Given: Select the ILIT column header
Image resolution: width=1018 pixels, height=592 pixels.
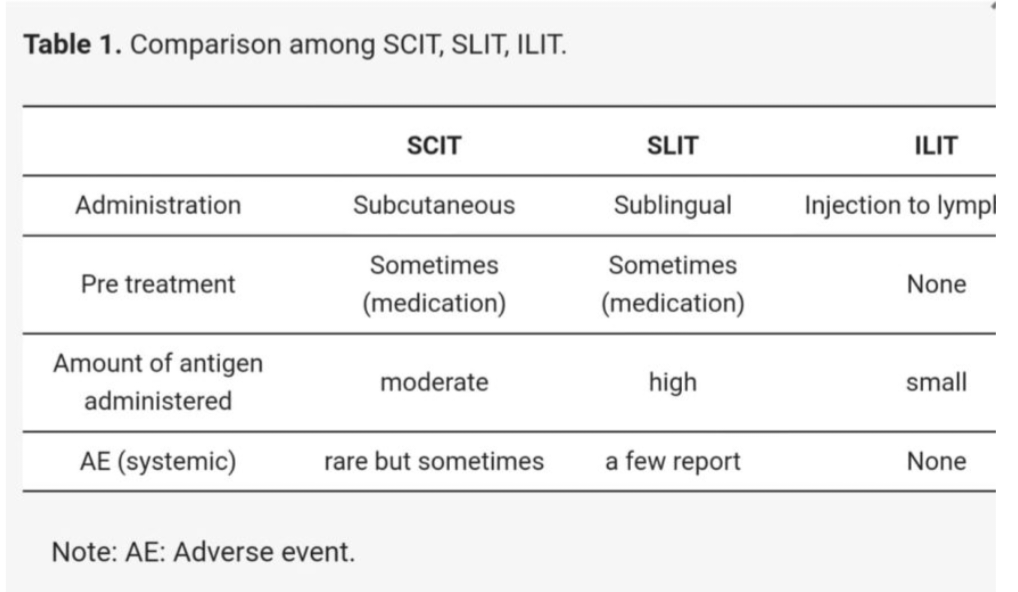Looking at the screenshot, I should (936, 145).
